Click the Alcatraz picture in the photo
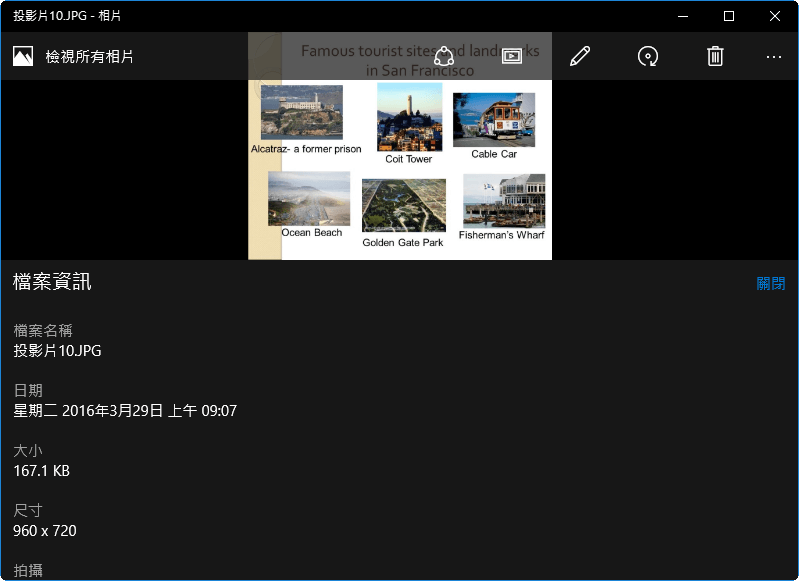This screenshot has width=799, height=581. click(301, 112)
